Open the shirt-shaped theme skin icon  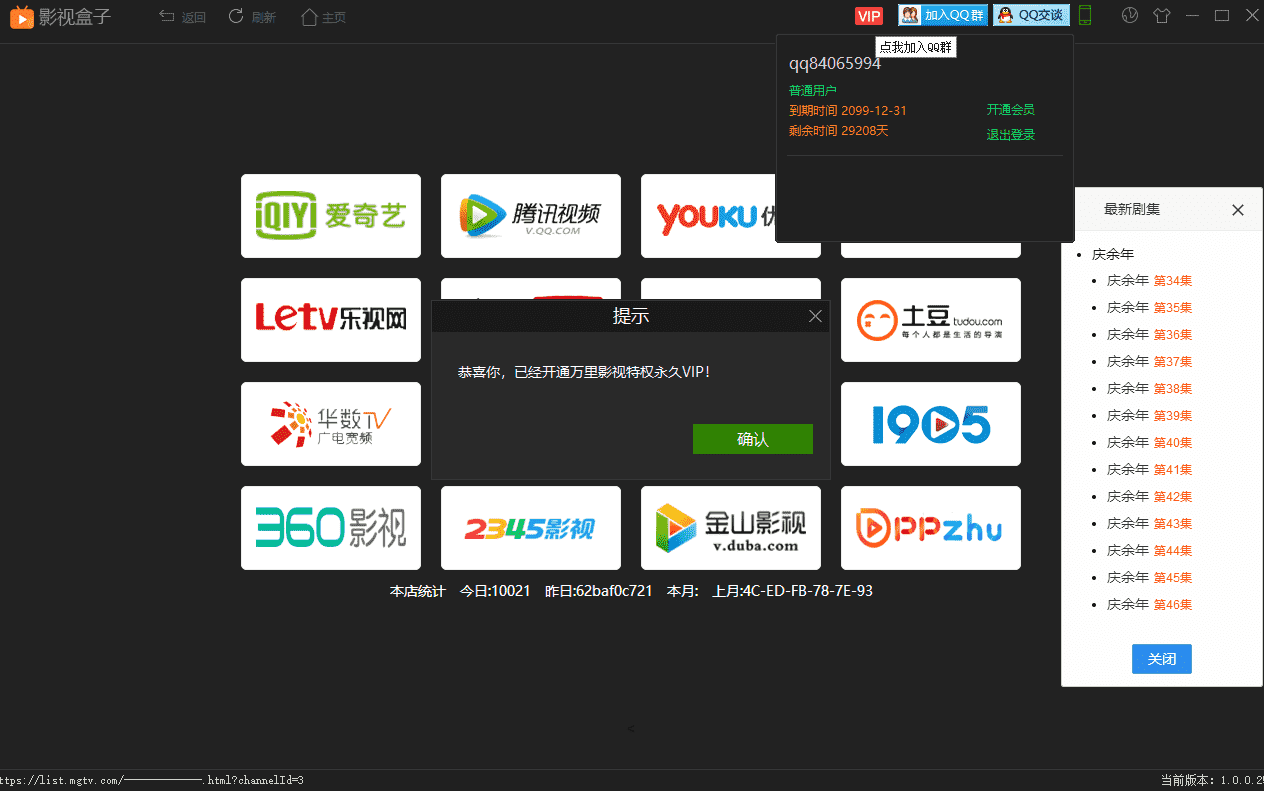[x=1161, y=15]
